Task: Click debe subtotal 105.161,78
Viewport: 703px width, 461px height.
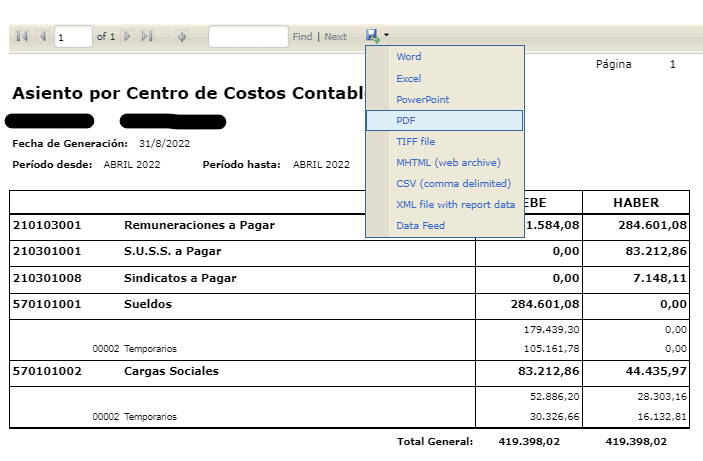Action: coord(551,348)
